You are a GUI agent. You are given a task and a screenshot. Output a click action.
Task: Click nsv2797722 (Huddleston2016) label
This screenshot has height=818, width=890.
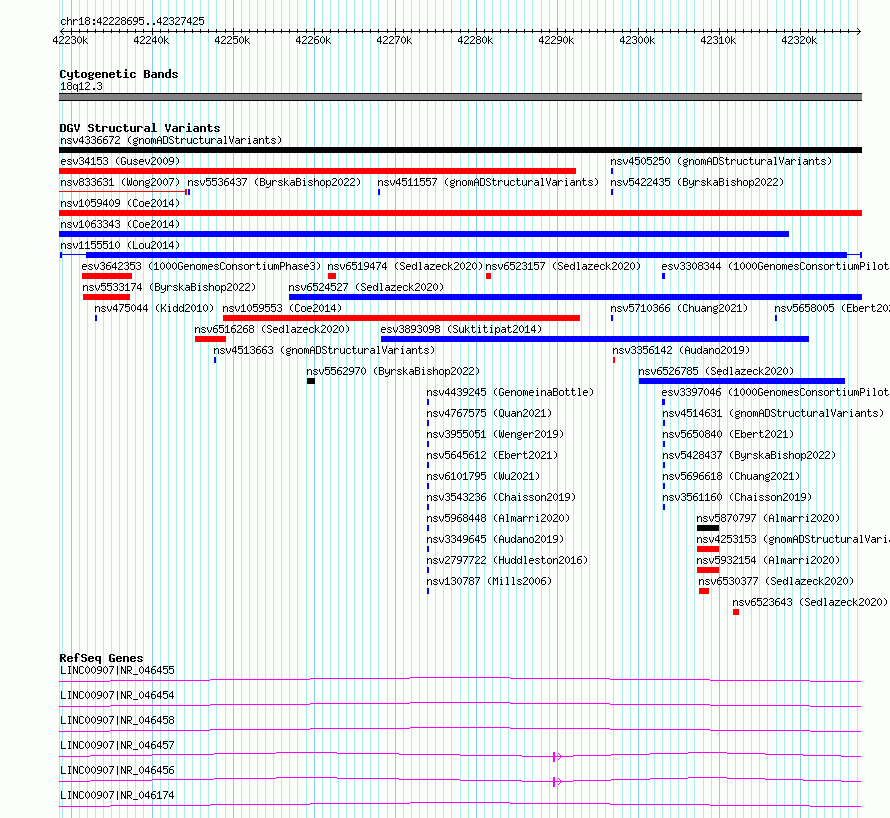(x=507, y=560)
